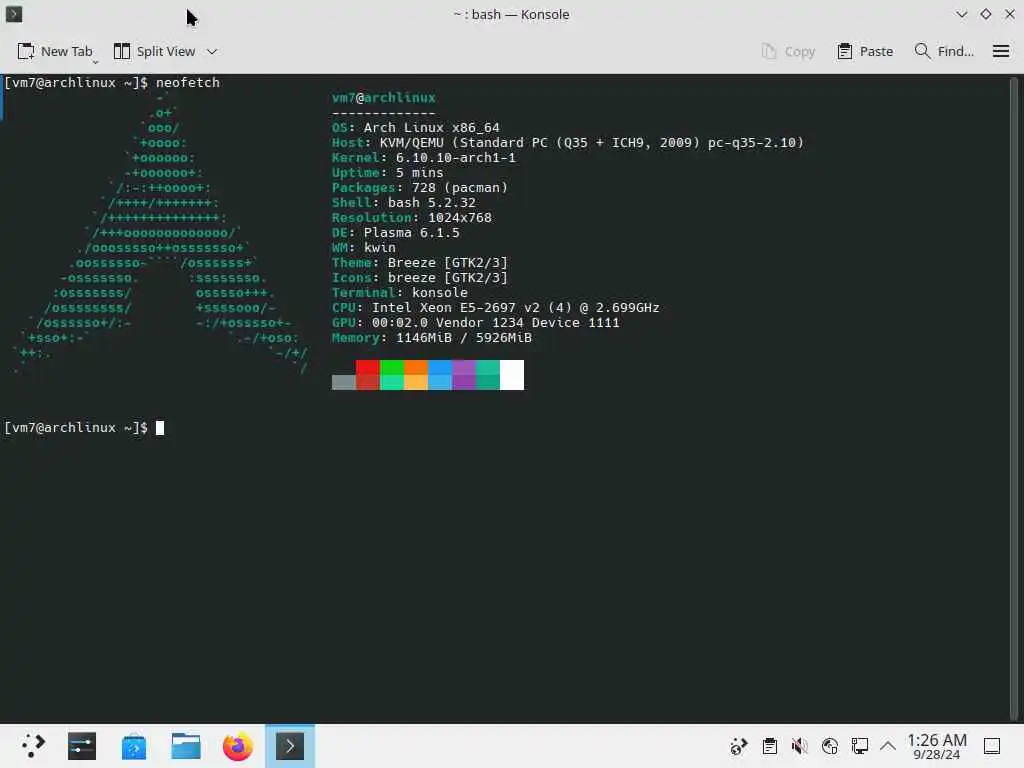Open the hamburger menu in Konsole
The width and height of the screenshot is (1024, 768).
(1000, 51)
